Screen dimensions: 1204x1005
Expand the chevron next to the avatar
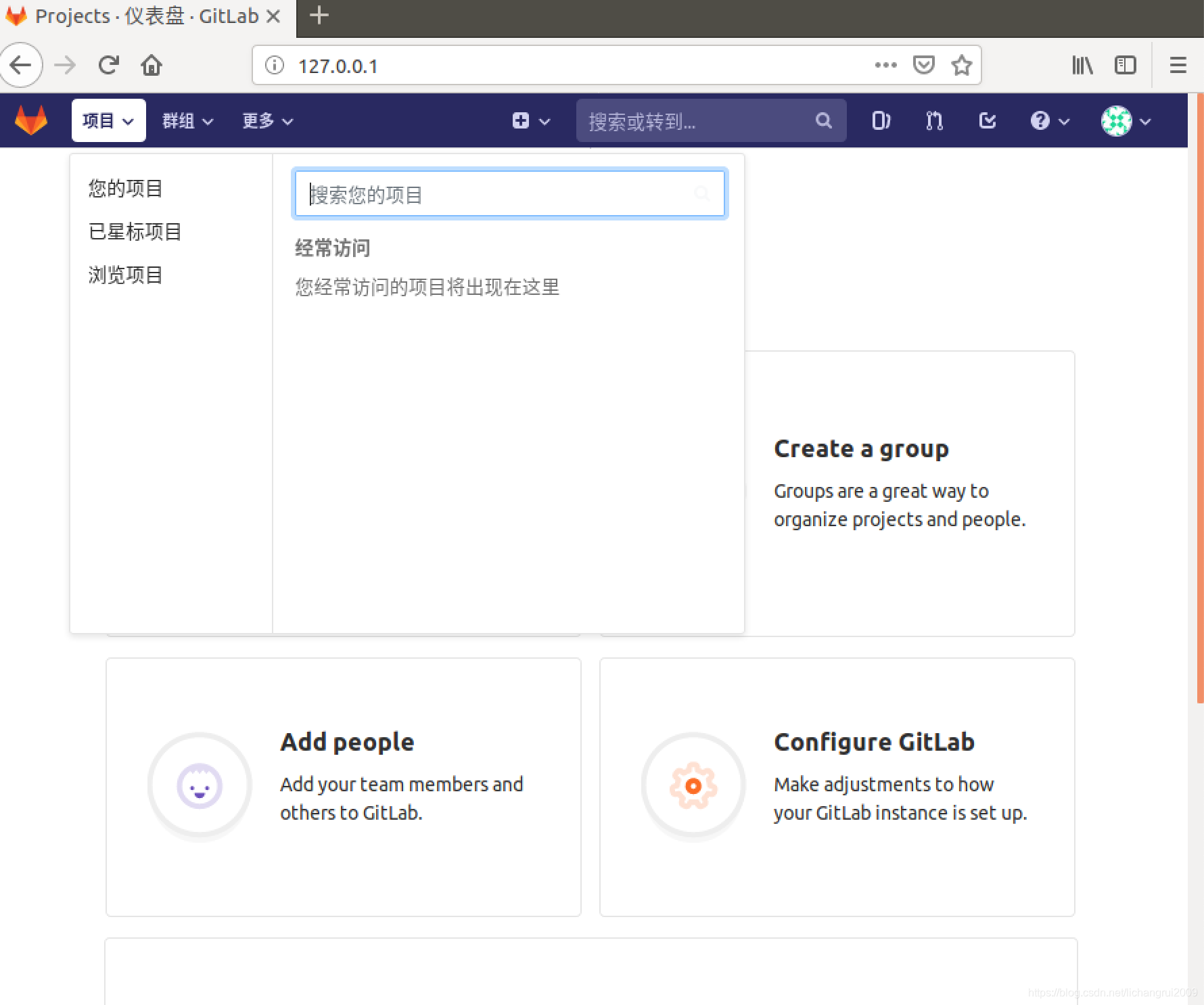(x=1144, y=120)
